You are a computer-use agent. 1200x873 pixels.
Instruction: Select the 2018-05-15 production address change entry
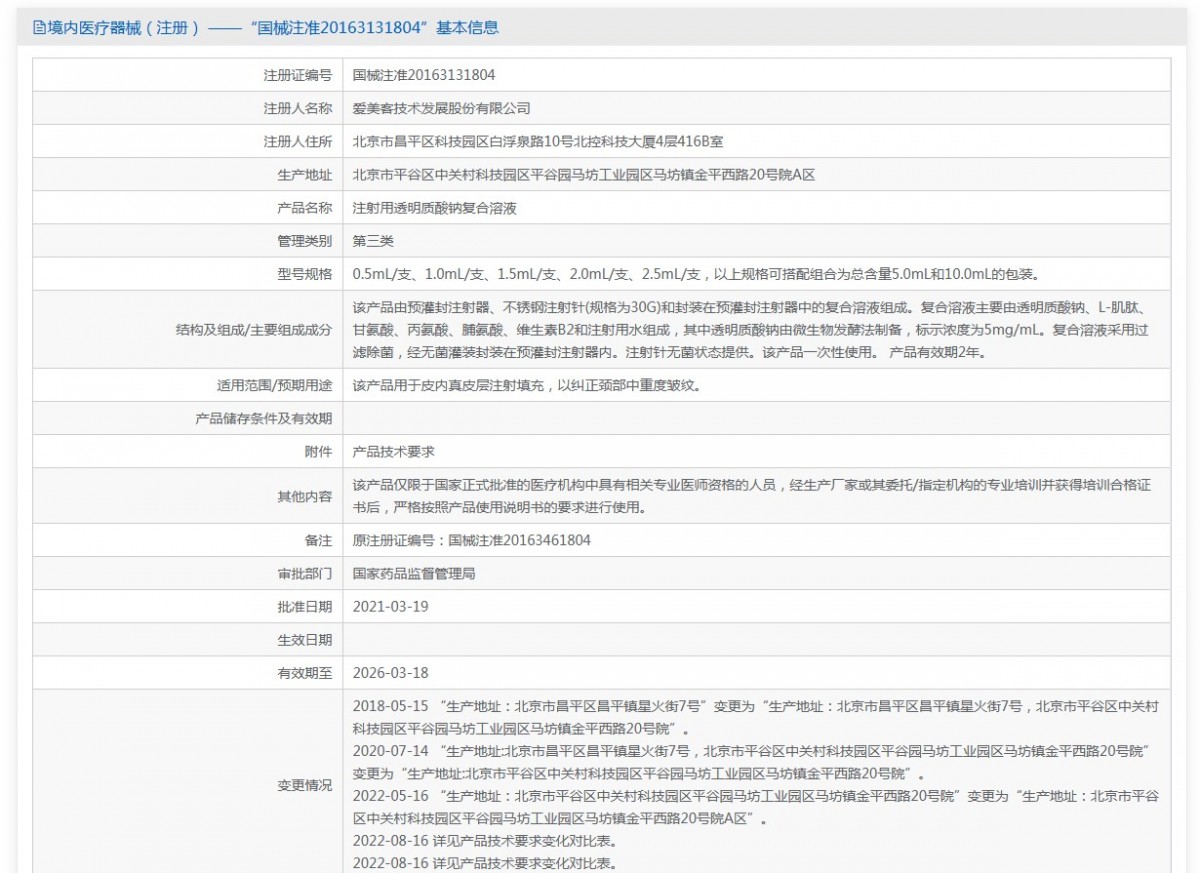point(700,711)
